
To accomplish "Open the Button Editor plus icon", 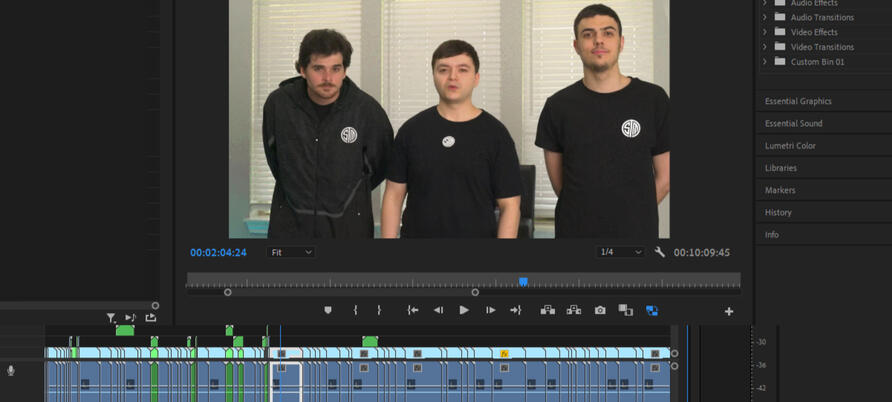I will click(729, 312).
